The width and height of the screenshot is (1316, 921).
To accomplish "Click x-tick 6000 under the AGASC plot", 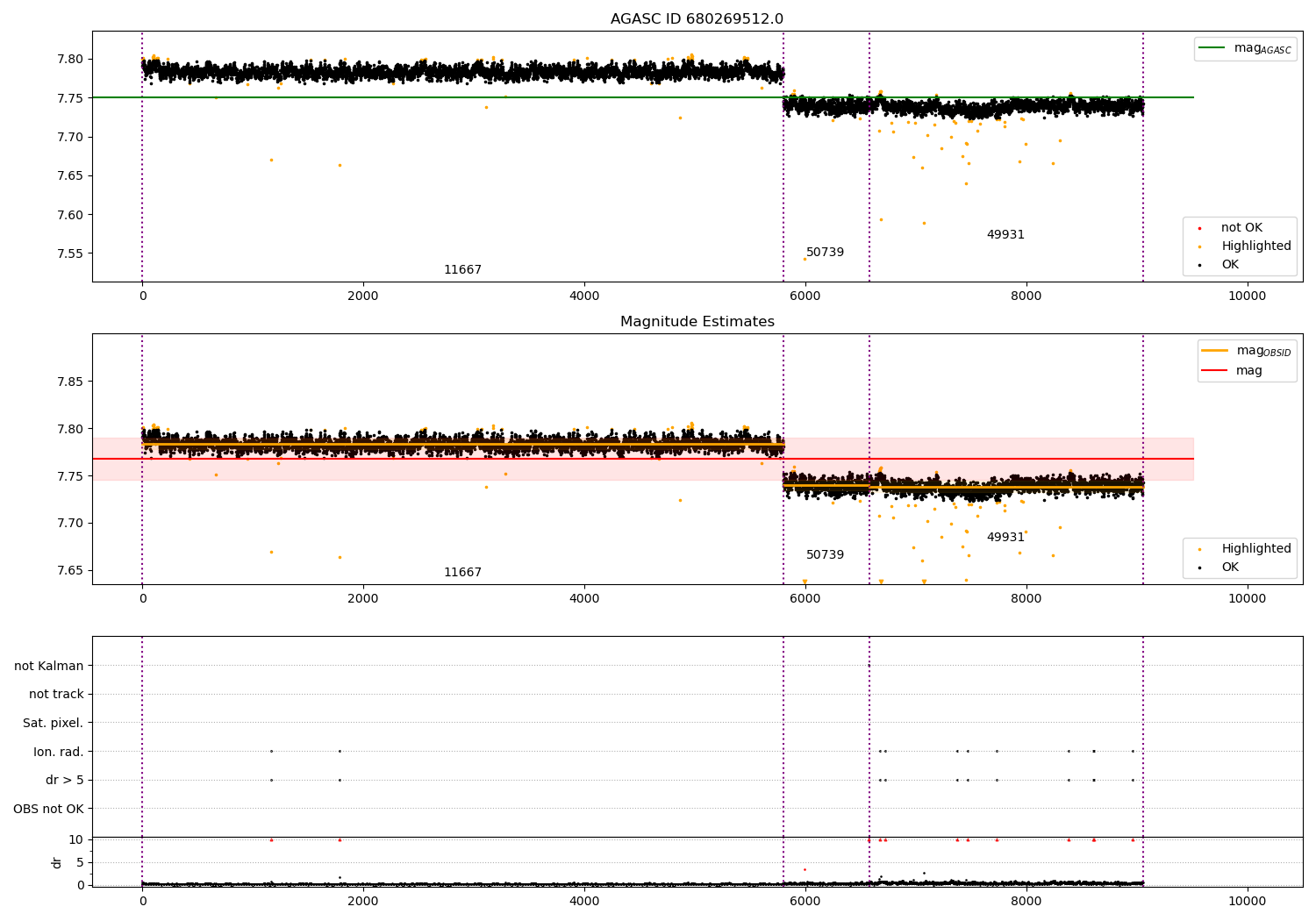I will [805, 296].
